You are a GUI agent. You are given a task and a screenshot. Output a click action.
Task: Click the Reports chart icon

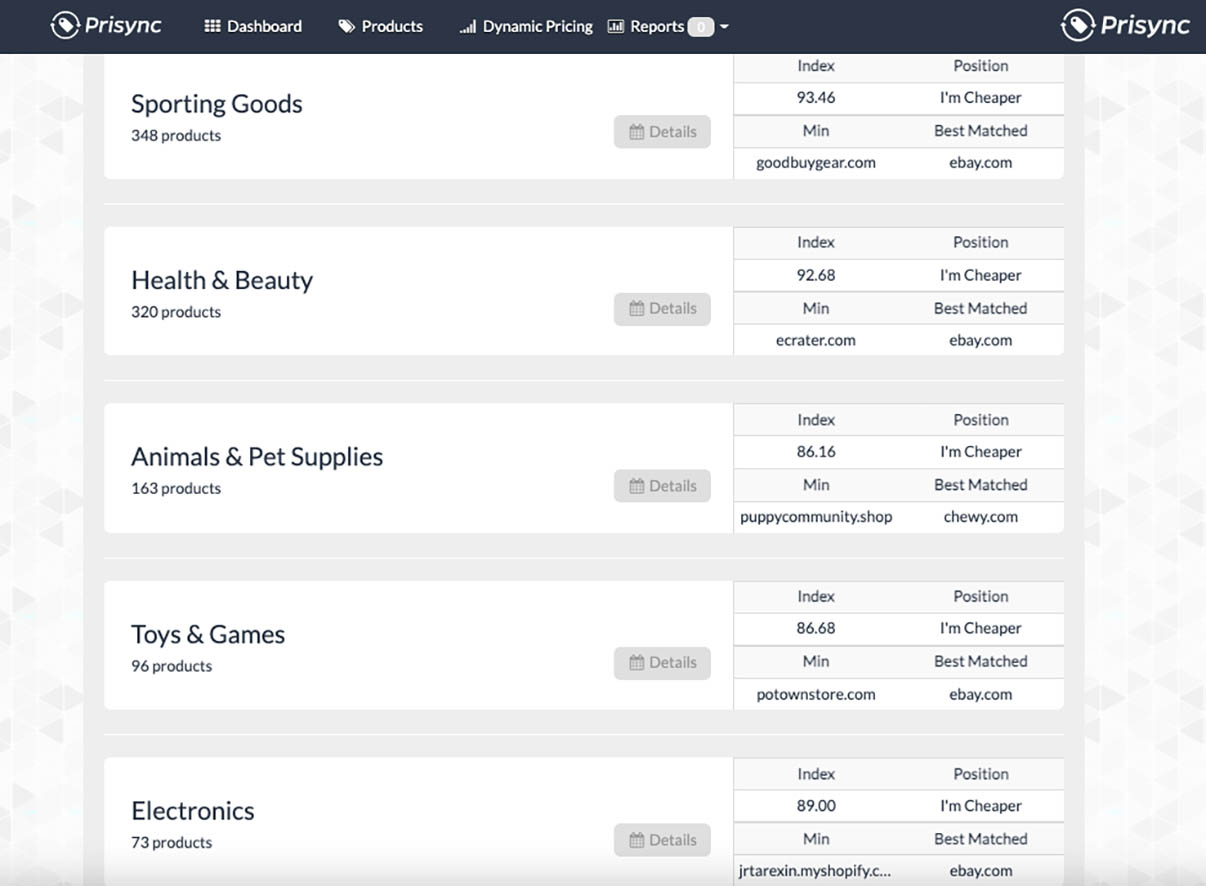[x=616, y=27]
